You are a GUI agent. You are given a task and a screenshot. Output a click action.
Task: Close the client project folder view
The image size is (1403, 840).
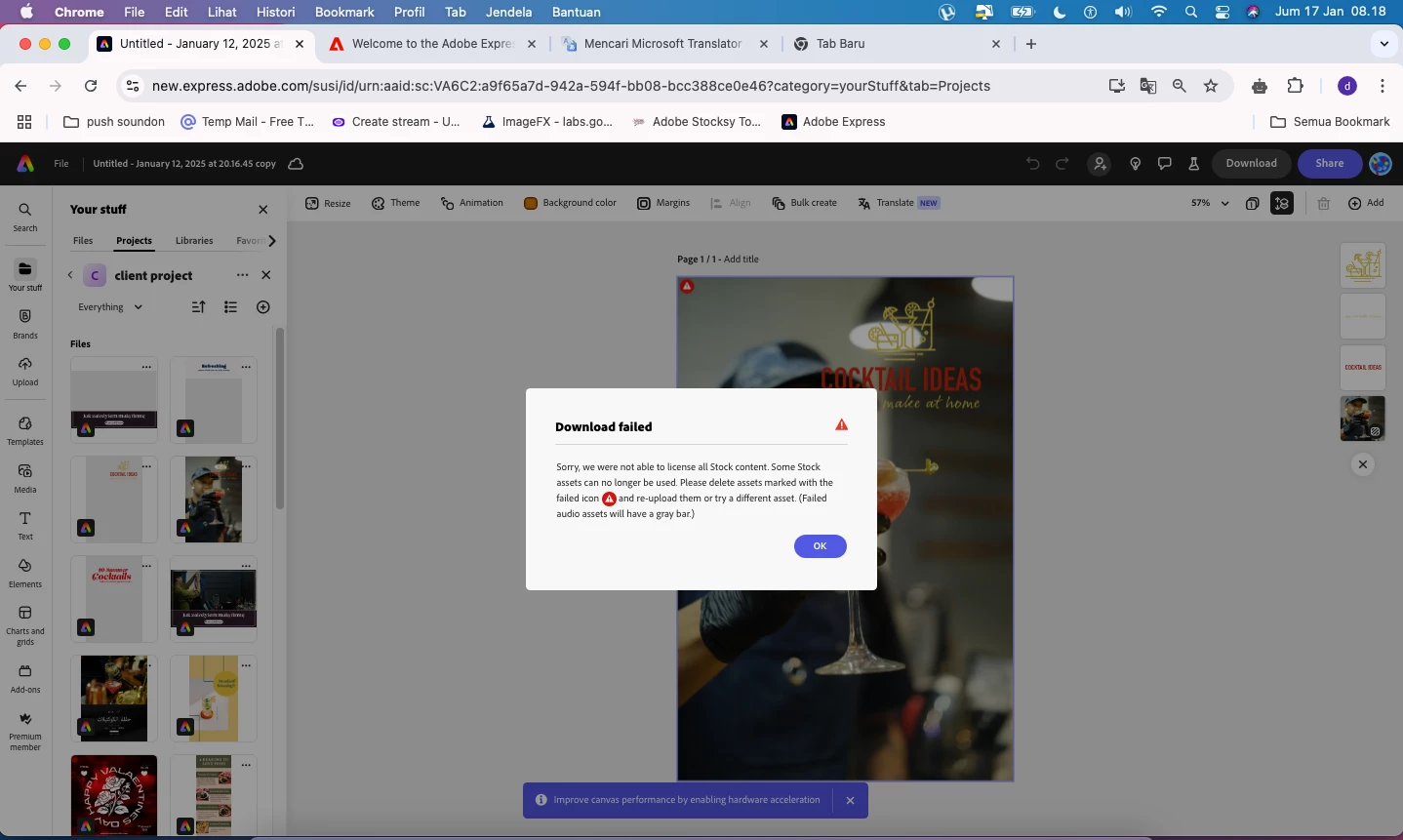pos(266,275)
